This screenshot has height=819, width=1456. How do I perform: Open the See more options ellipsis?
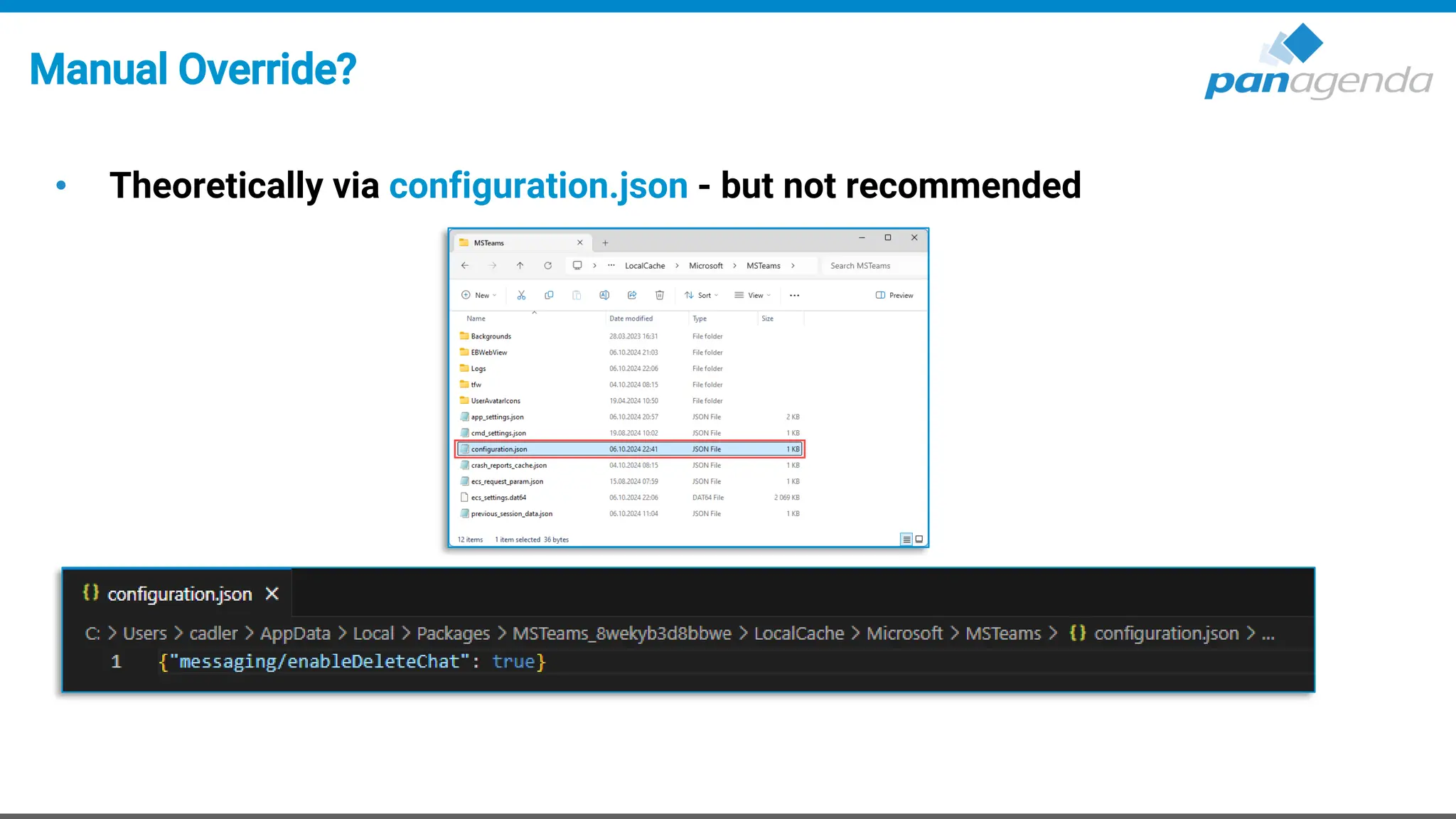[795, 295]
